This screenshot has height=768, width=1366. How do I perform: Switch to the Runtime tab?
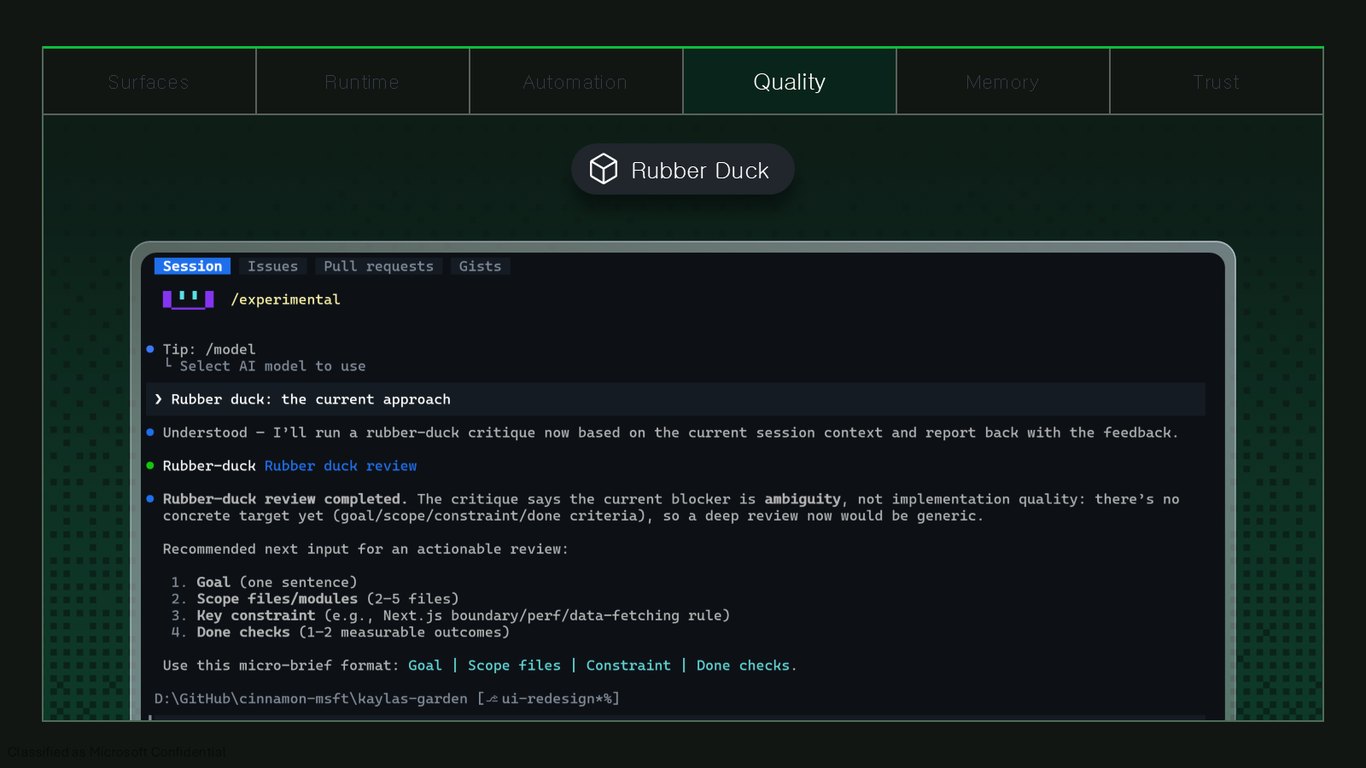coord(362,82)
